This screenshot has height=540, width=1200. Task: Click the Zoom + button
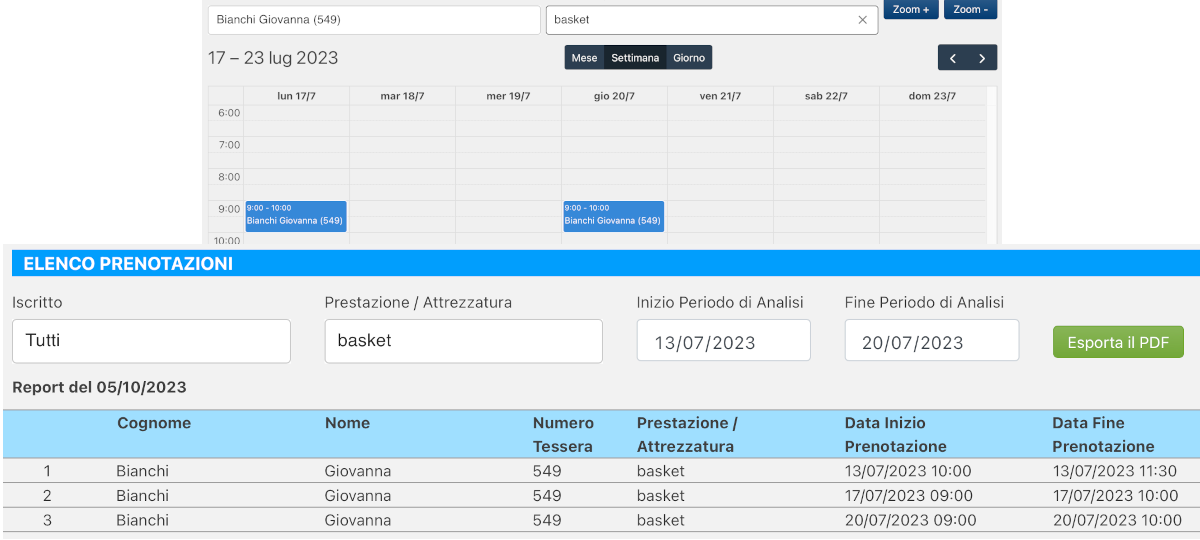(x=910, y=9)
